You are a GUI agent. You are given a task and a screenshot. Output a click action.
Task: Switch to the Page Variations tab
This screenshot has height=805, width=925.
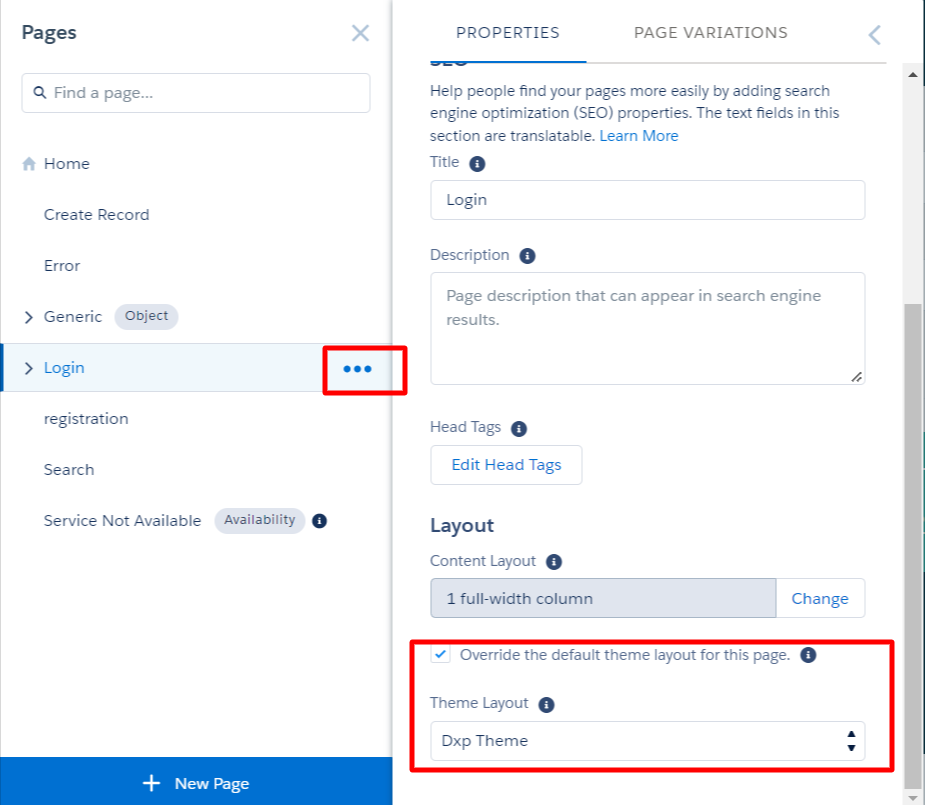pyautogui.click(x=710, y=33)
